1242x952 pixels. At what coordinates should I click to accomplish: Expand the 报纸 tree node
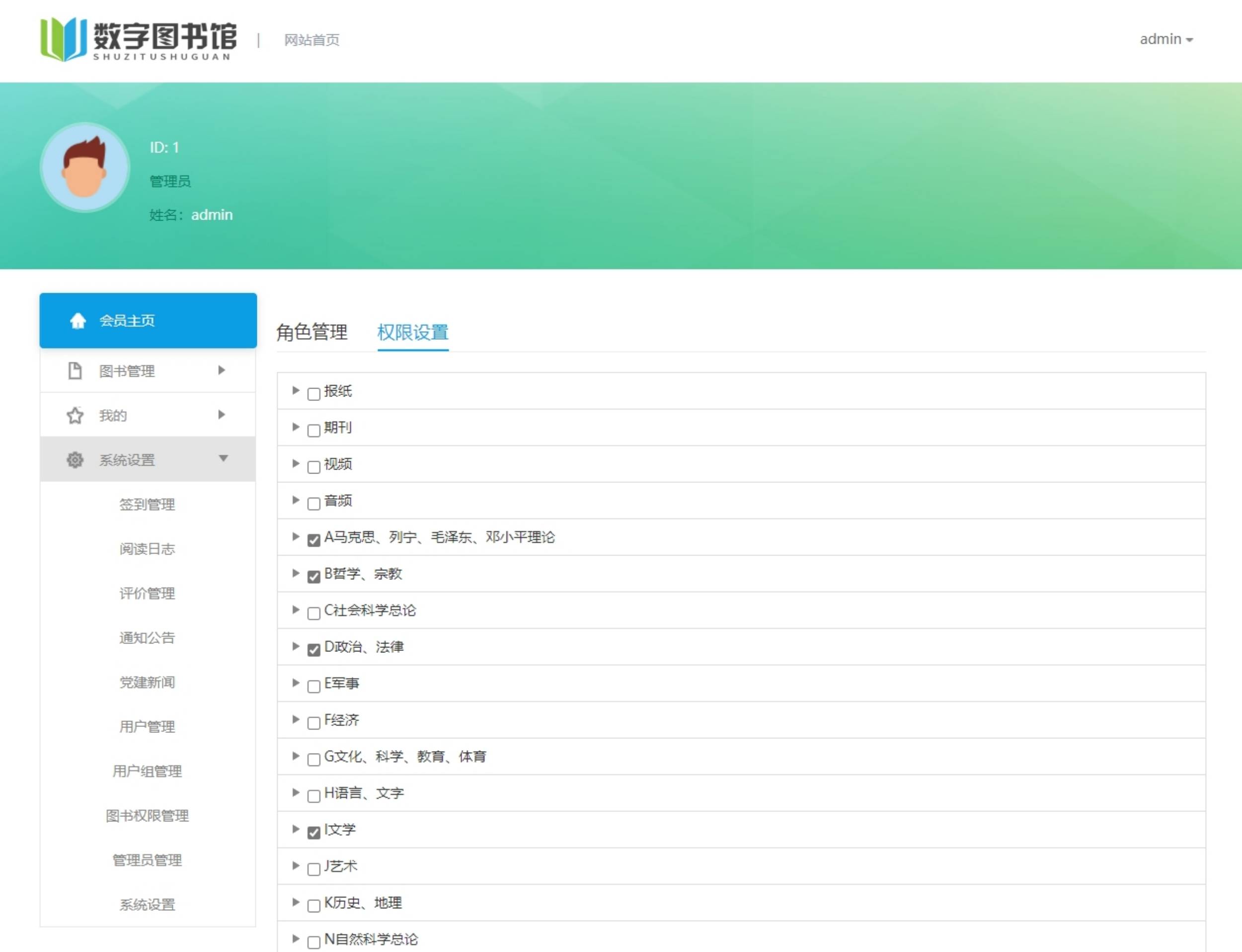[x=295, y=391]
